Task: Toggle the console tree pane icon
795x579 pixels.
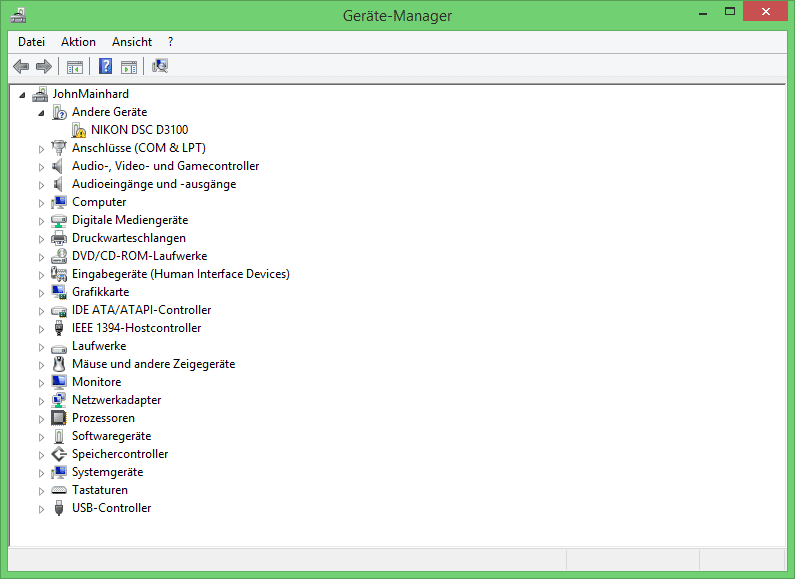Action: [x=75, y=66]
